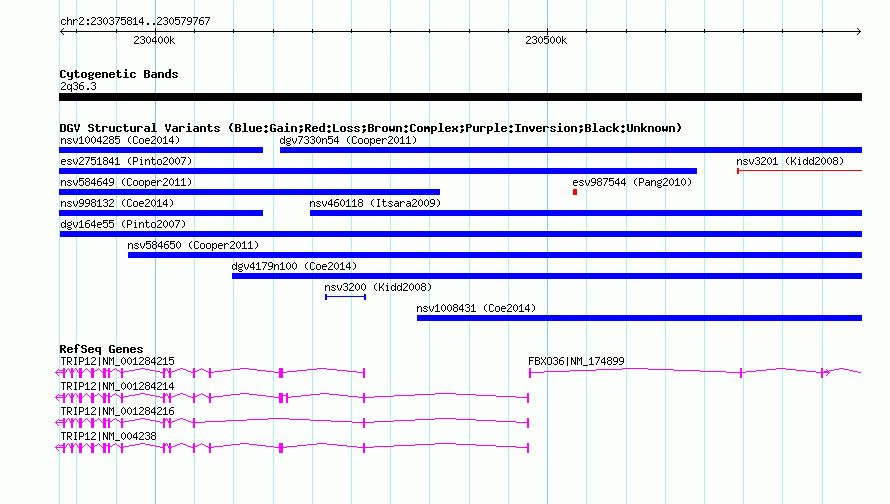Select the TRIP12 NM_001284214 transcript glyph
Image resolution: width=890 pixels, height=504 pixels.
point(292,397)
